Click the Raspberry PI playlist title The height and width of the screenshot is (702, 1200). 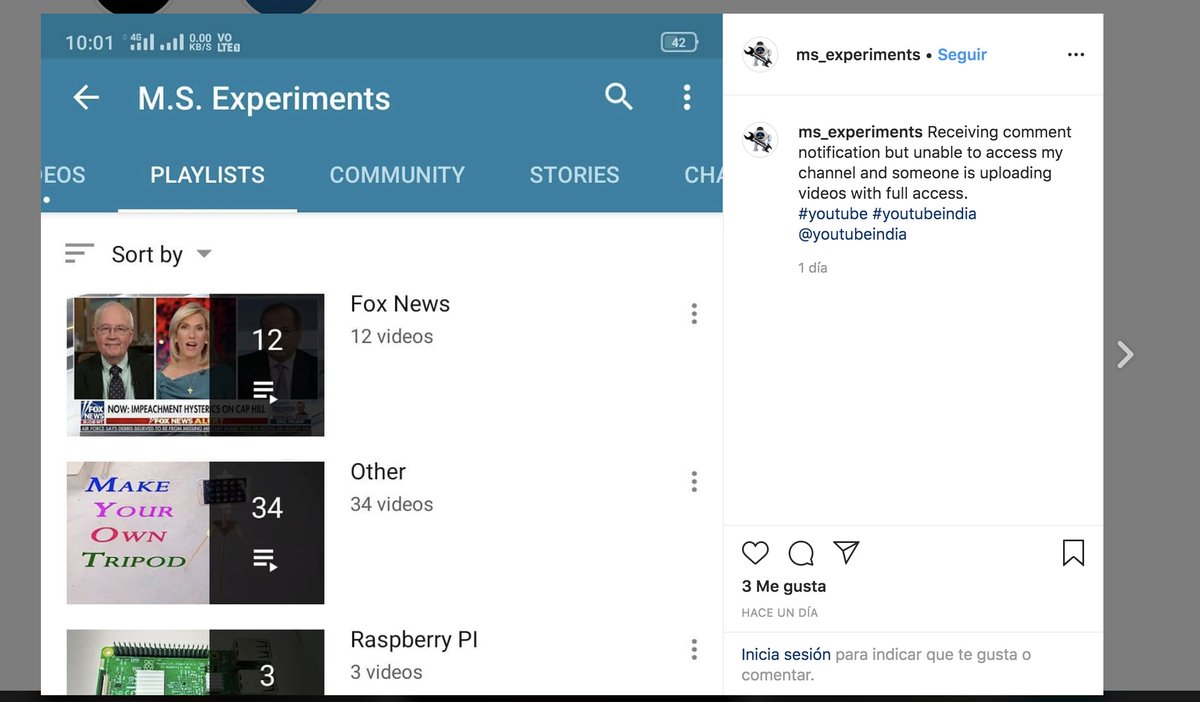point(414,640)
